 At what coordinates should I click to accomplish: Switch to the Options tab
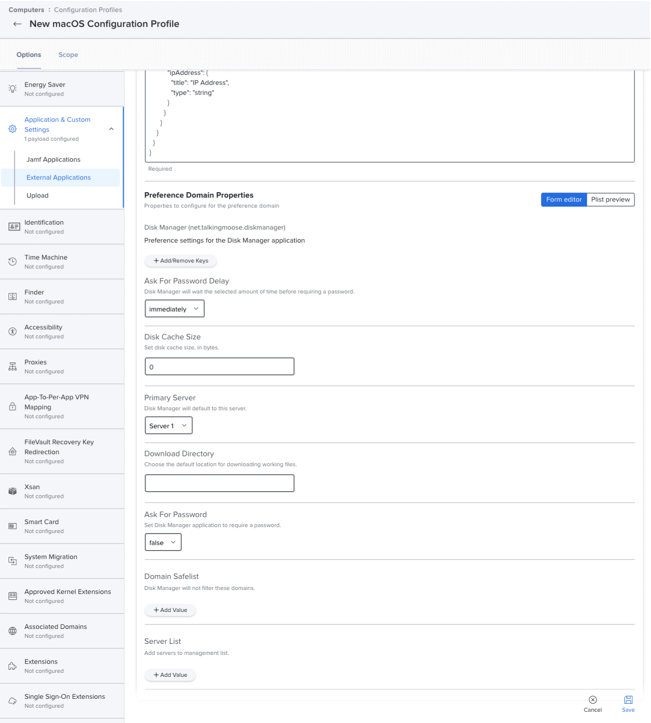click(x=29, y=54)
